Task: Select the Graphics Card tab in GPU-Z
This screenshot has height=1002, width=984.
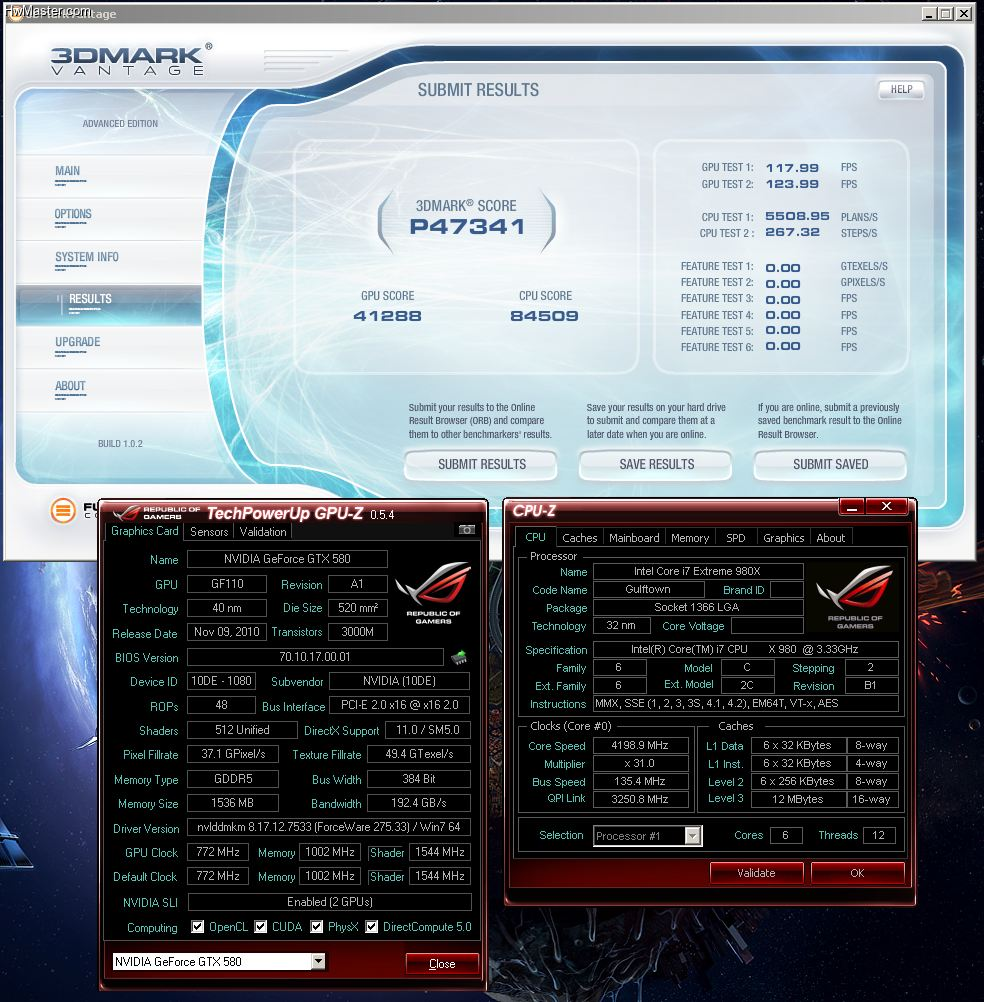Action: click(144, 531)
